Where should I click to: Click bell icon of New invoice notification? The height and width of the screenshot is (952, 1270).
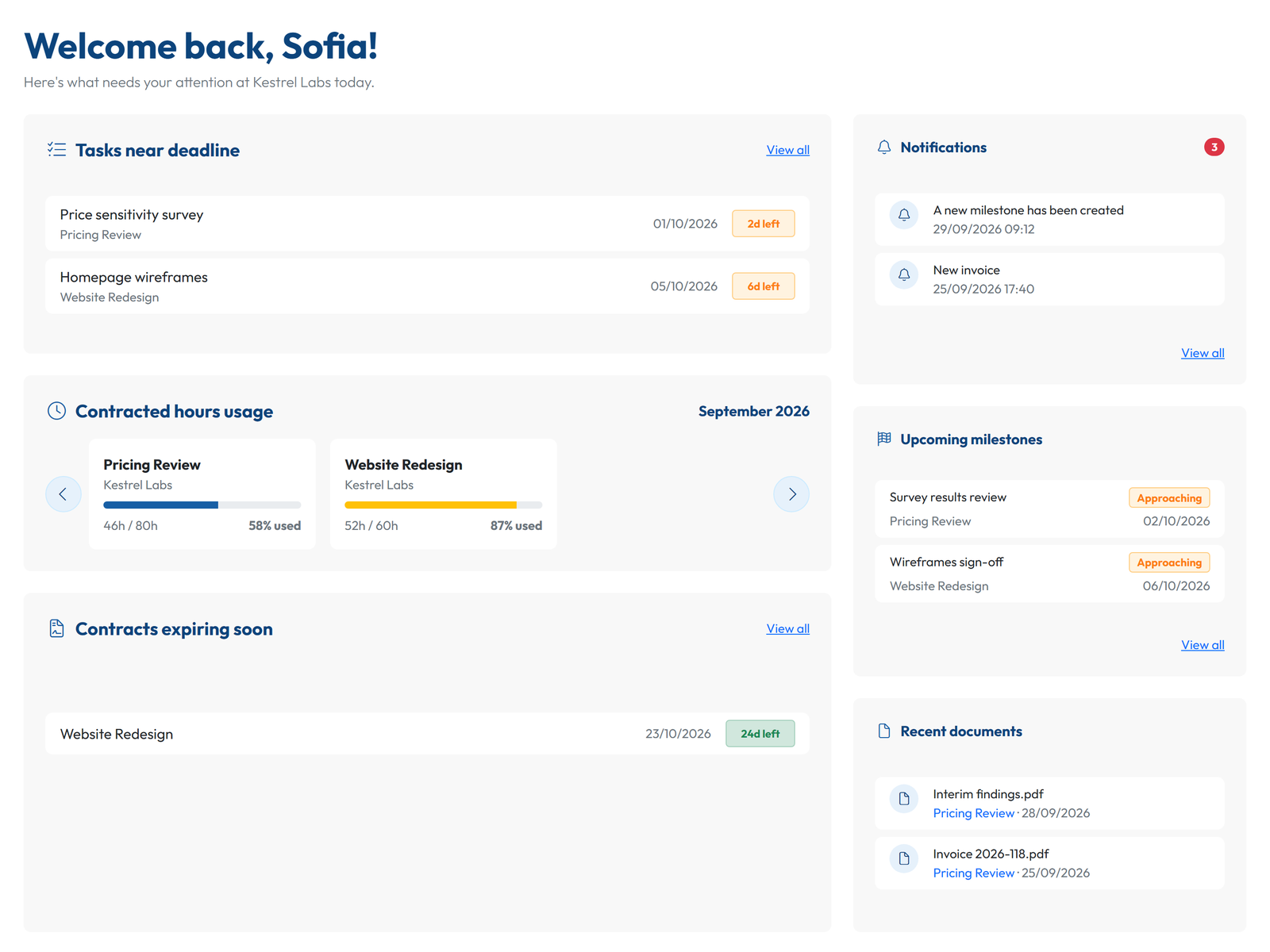[x=904, y=275]
